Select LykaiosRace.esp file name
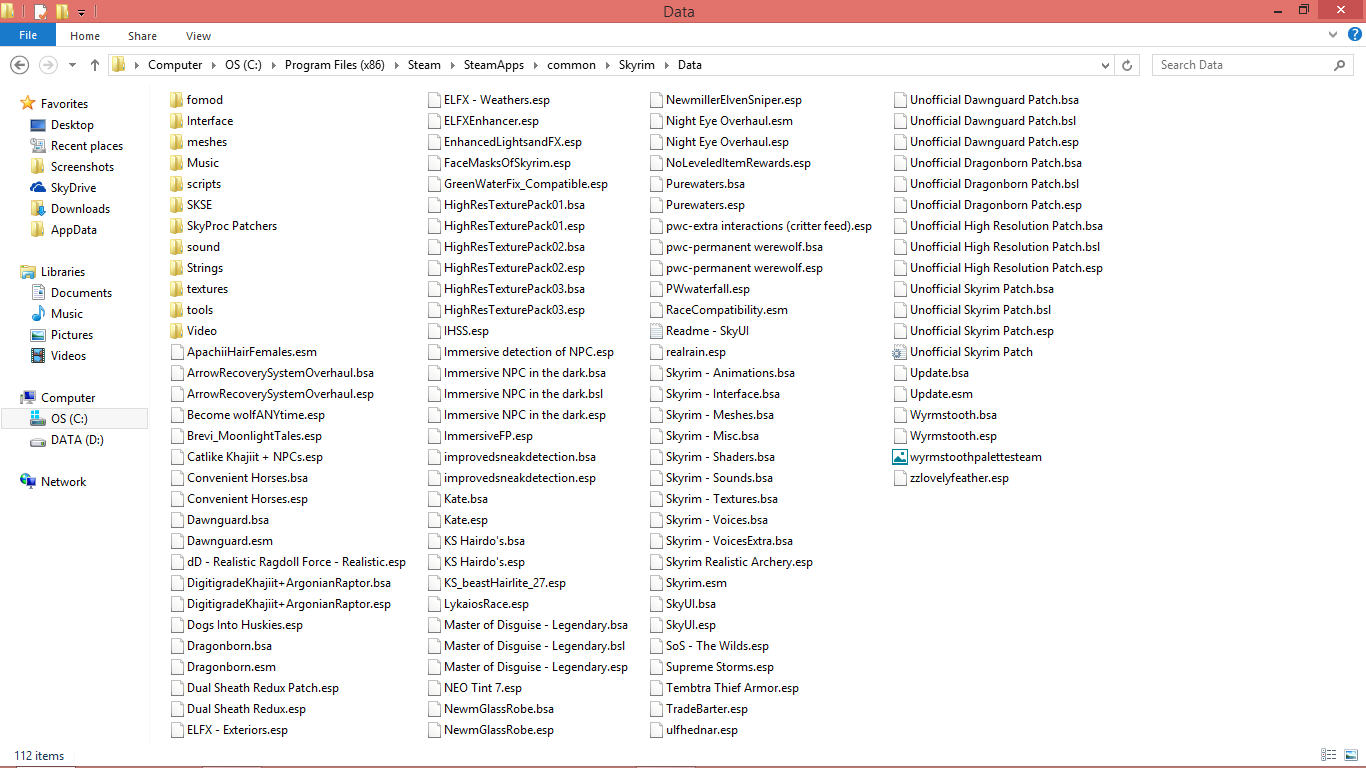The image size is (1366, 768). point(486,604)
